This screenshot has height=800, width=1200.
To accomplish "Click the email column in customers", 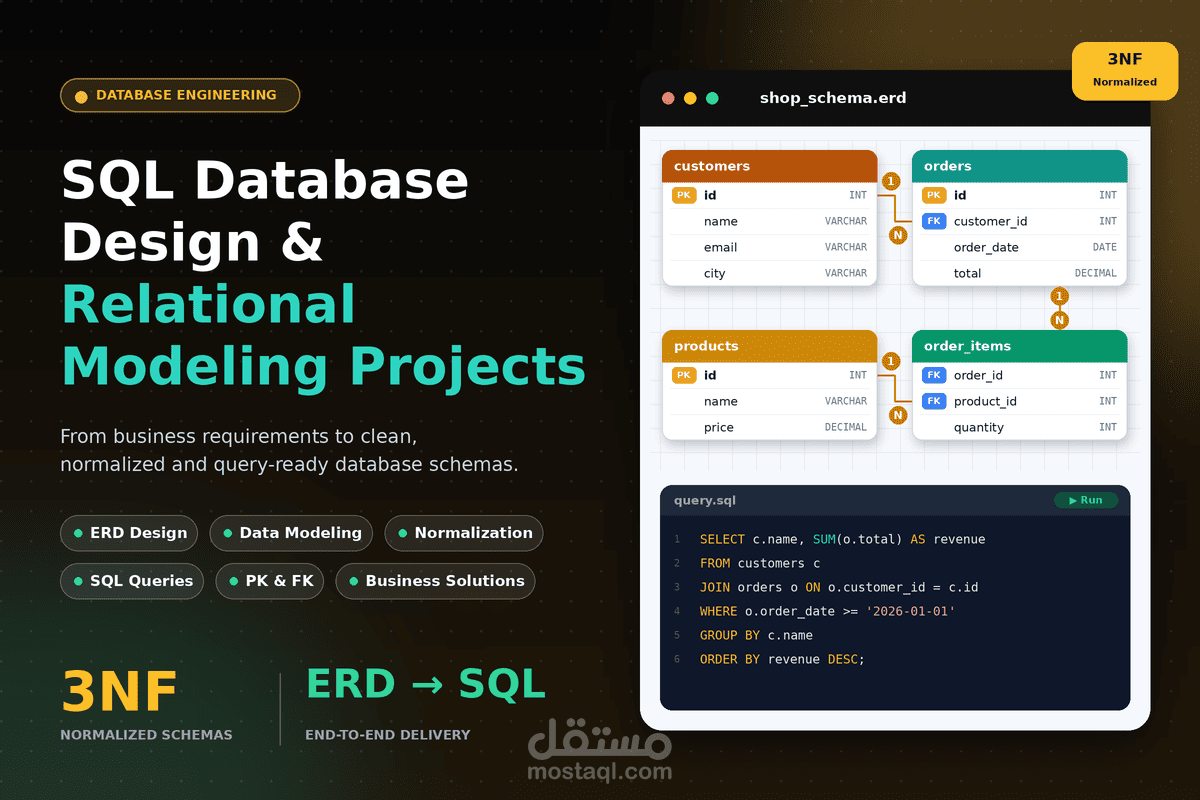I will click(720, 247).
